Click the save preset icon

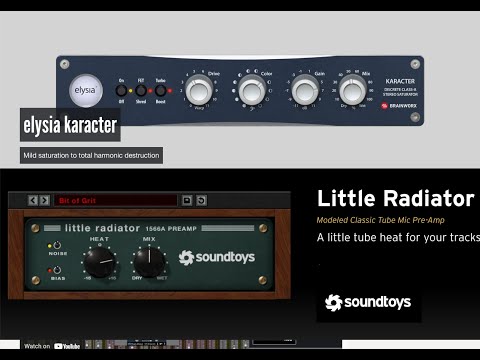pos(187,200)
